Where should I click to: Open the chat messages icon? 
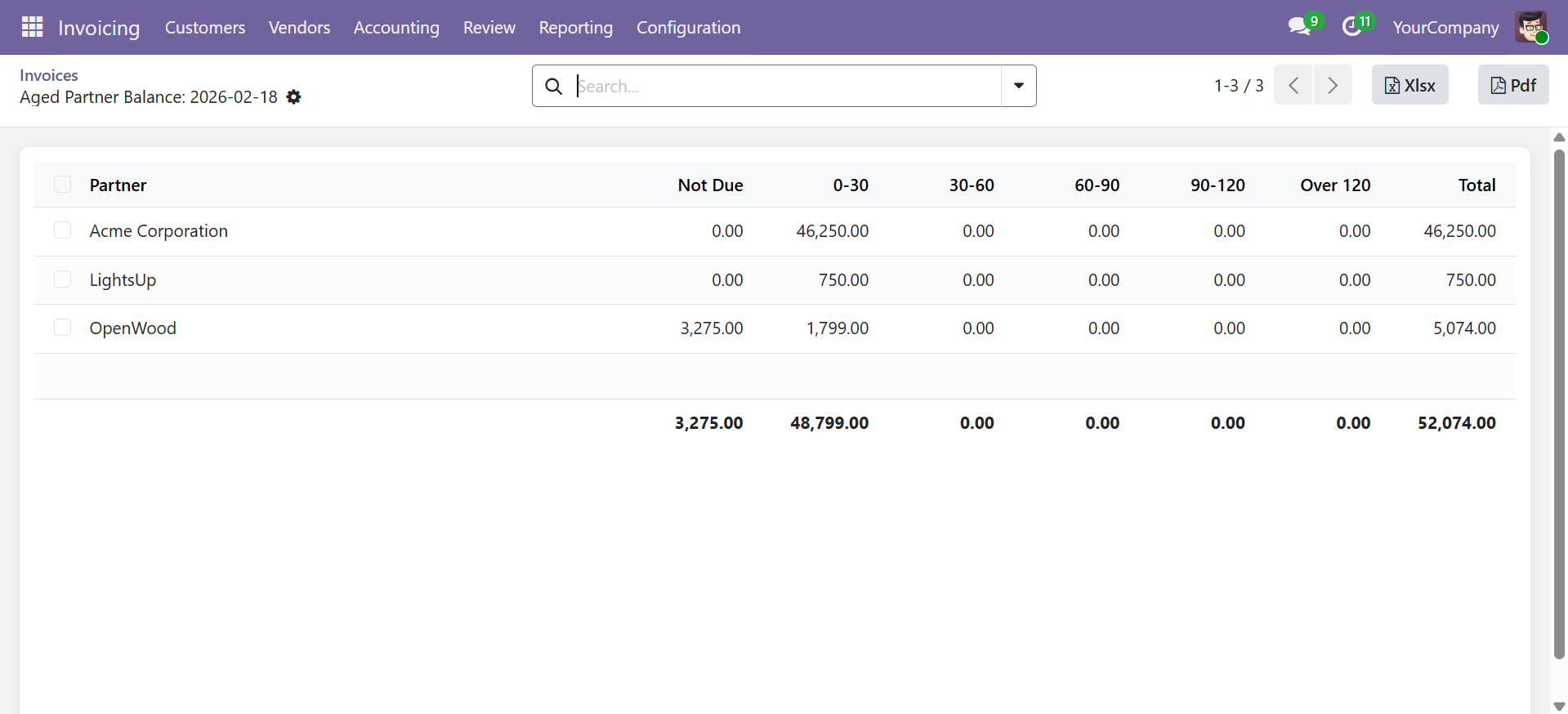pyautogui.click(x=1298, y=27)
